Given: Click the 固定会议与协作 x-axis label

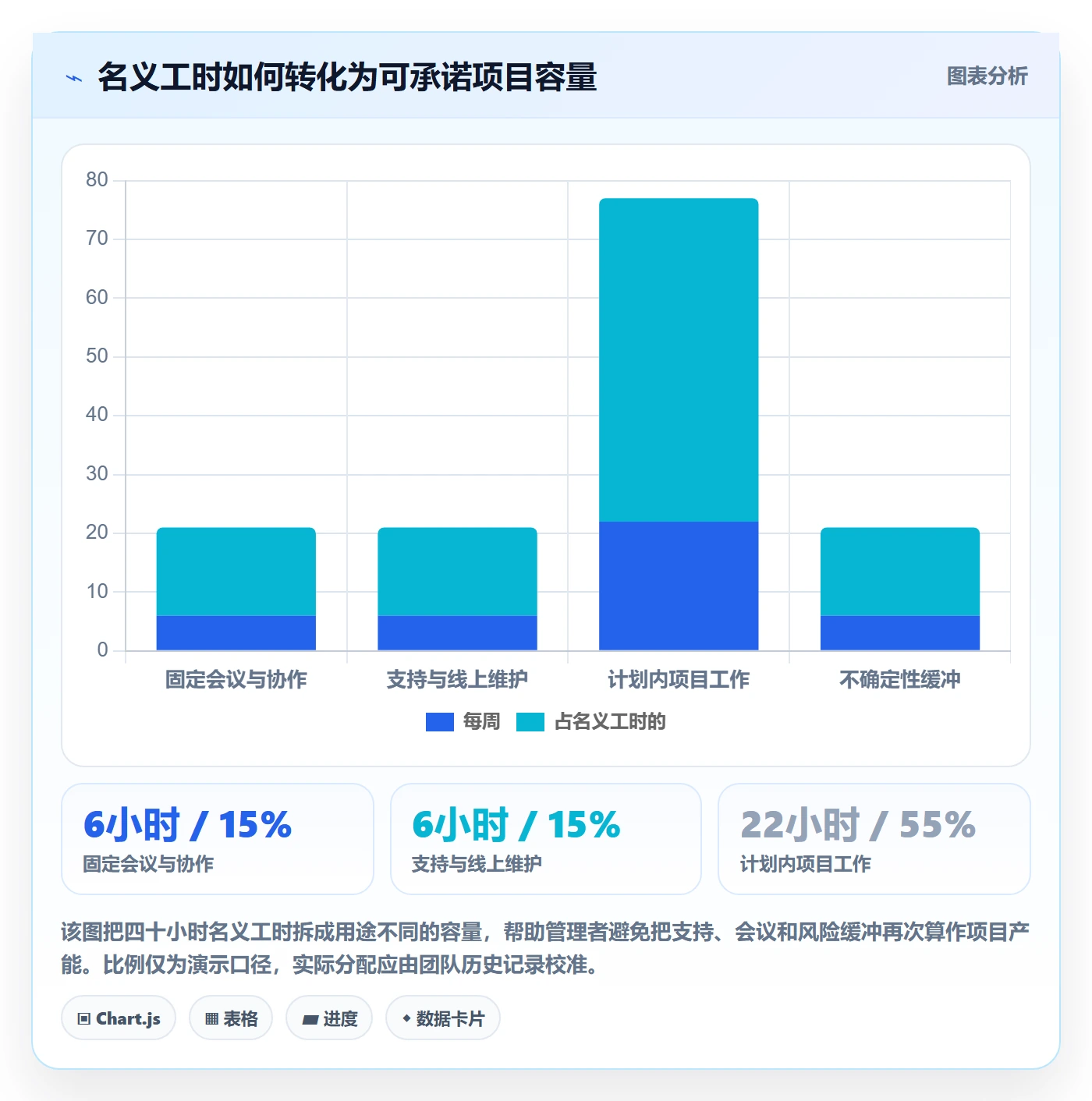Looking at the screenshot, I should pos(236,680).
